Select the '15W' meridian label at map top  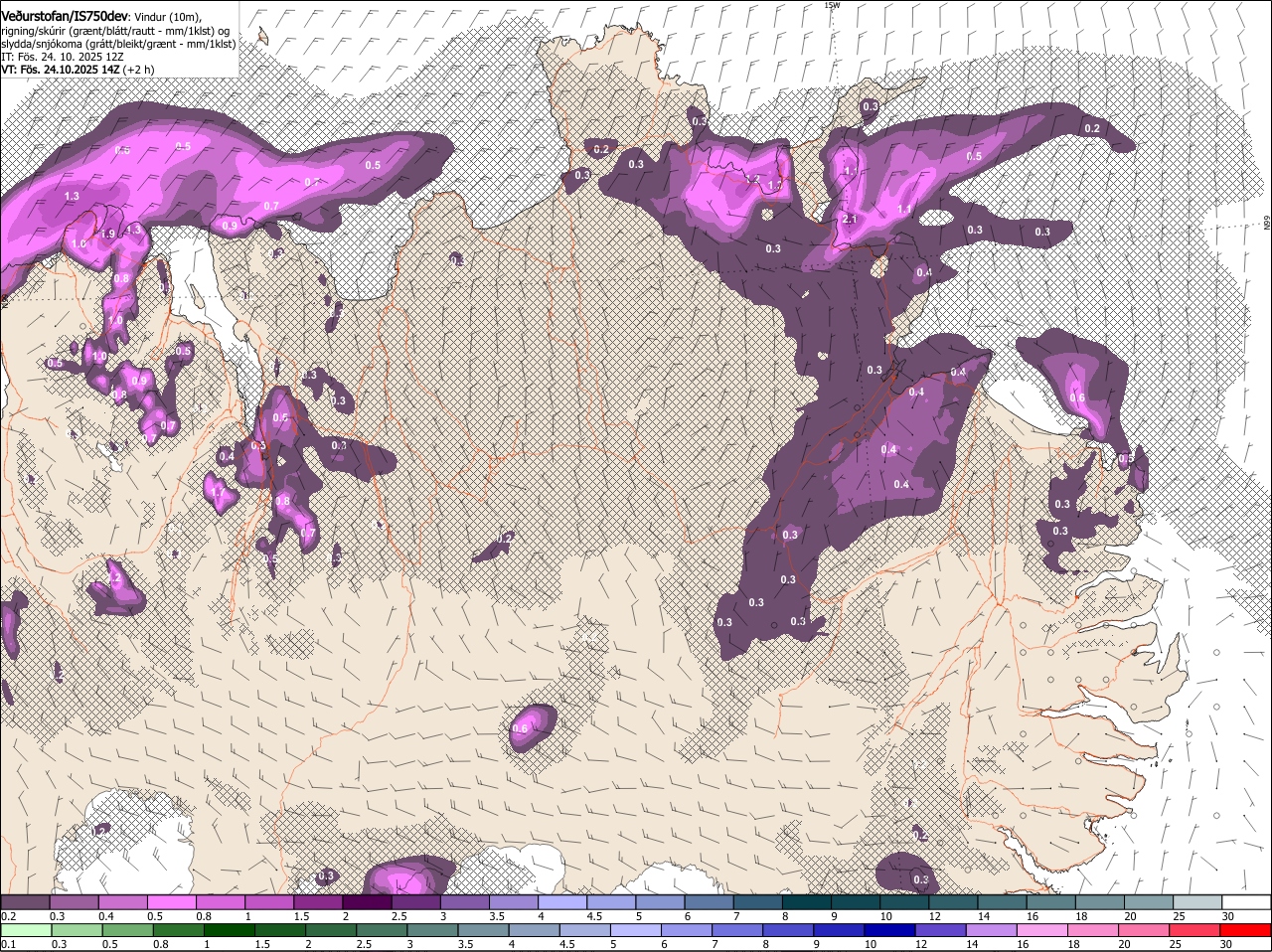832,5
